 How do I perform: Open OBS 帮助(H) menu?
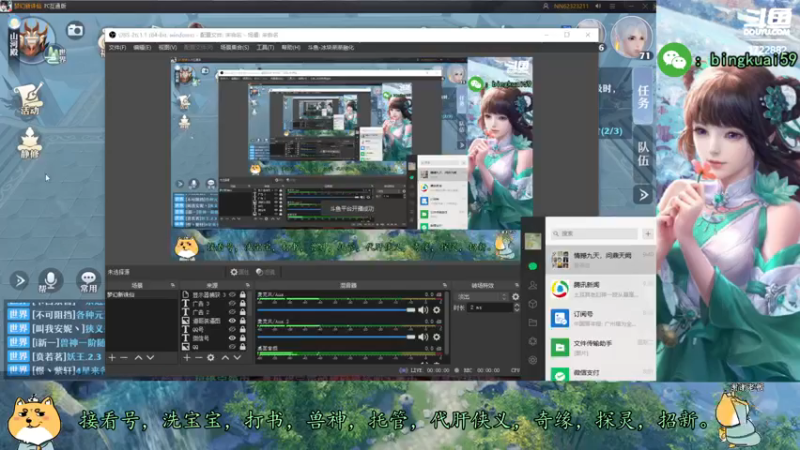[x=291, y=47]
